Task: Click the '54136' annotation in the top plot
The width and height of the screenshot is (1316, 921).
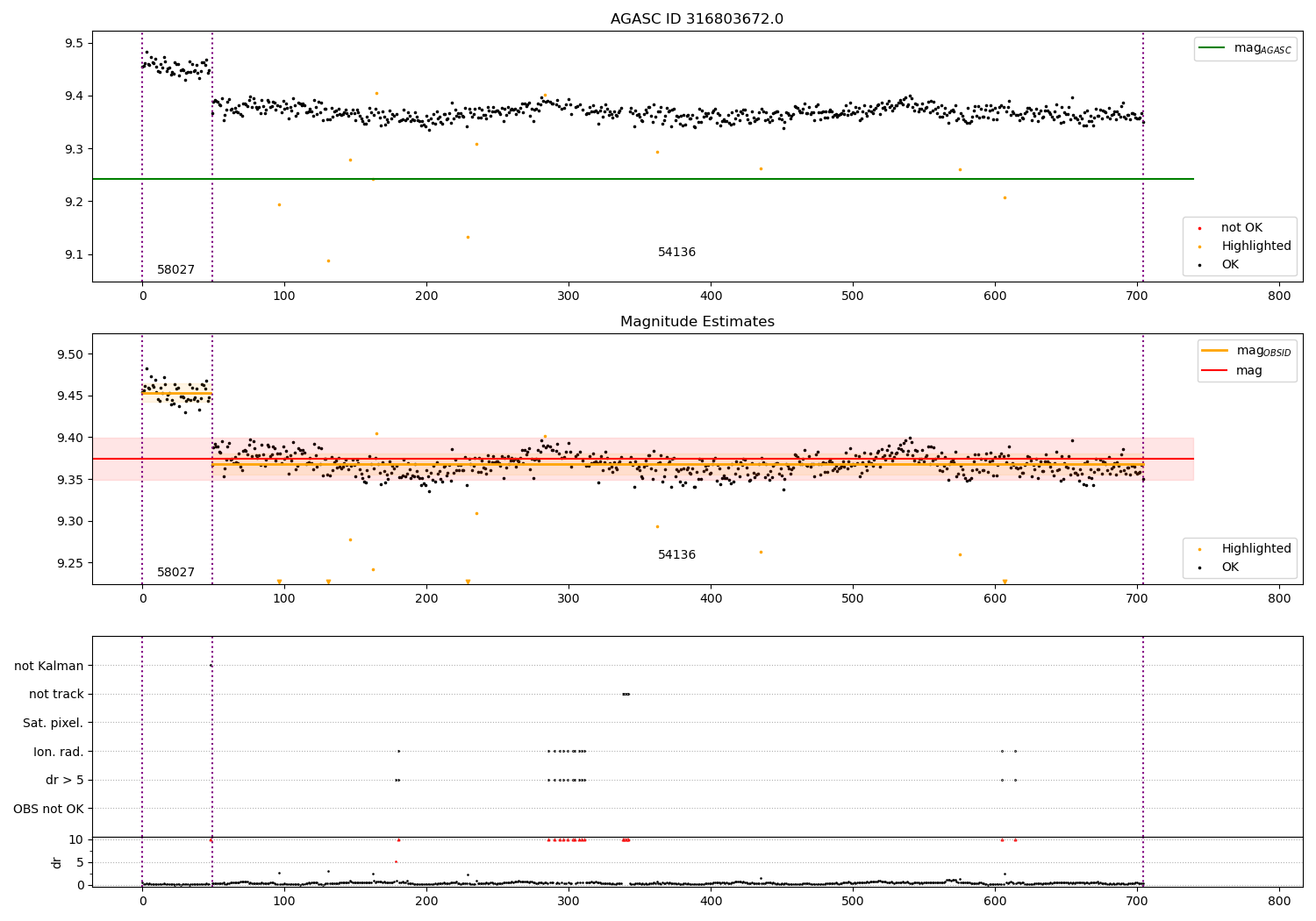Action: [676, 253]
